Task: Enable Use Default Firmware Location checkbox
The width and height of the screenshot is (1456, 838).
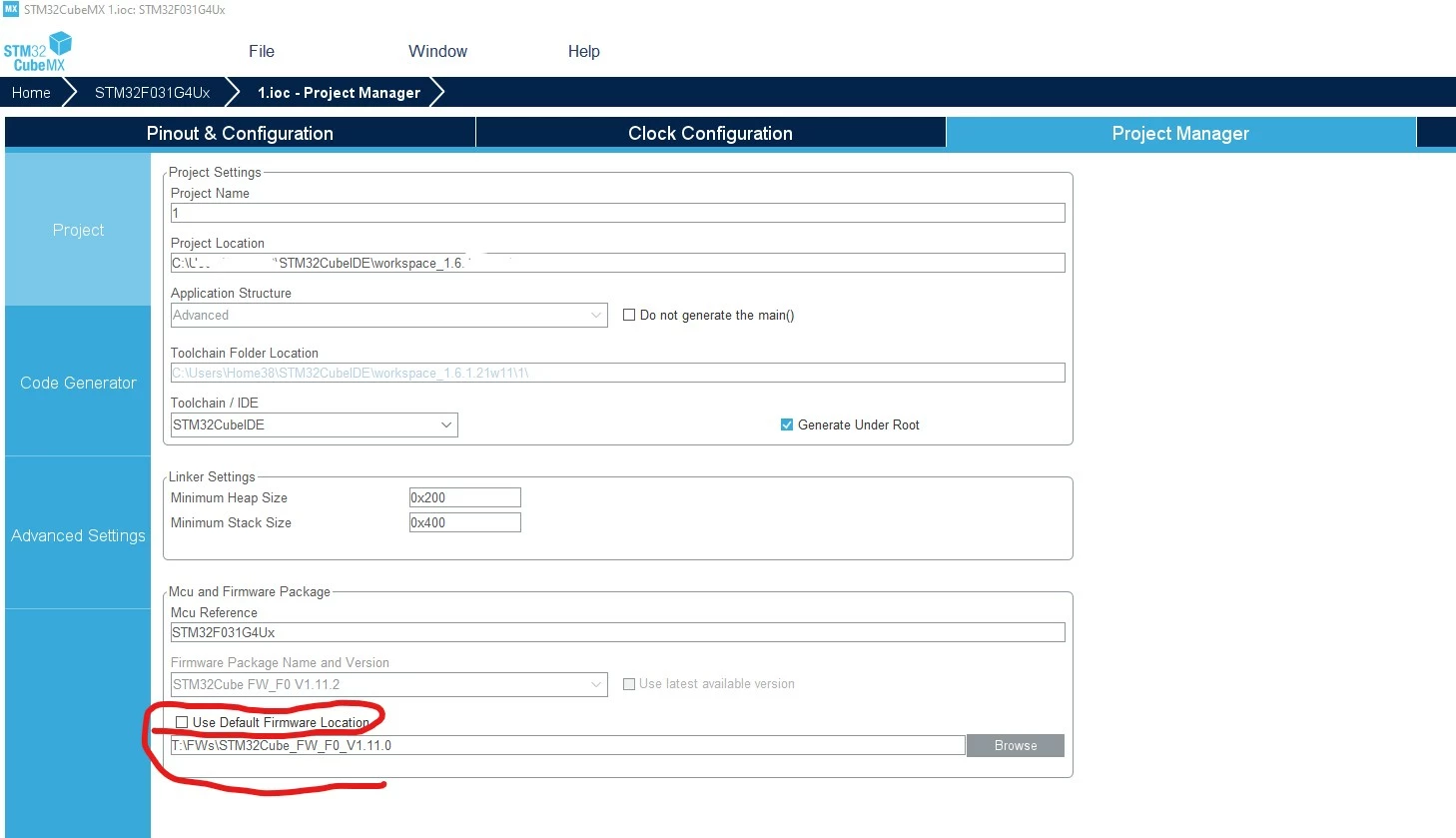Action: (182, 722)
